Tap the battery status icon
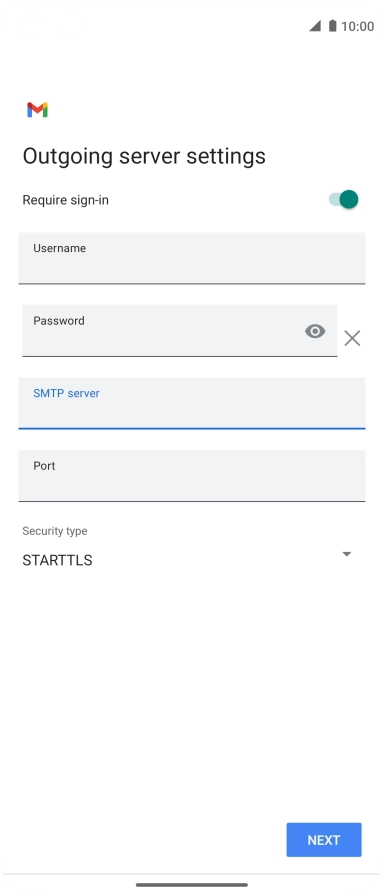This screenshot has height=896, width=384. pos(333,26)
